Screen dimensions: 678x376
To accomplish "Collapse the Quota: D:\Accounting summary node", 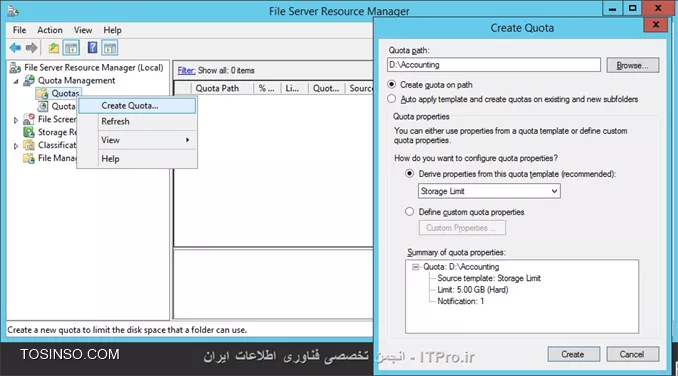I will pos(415,267).
